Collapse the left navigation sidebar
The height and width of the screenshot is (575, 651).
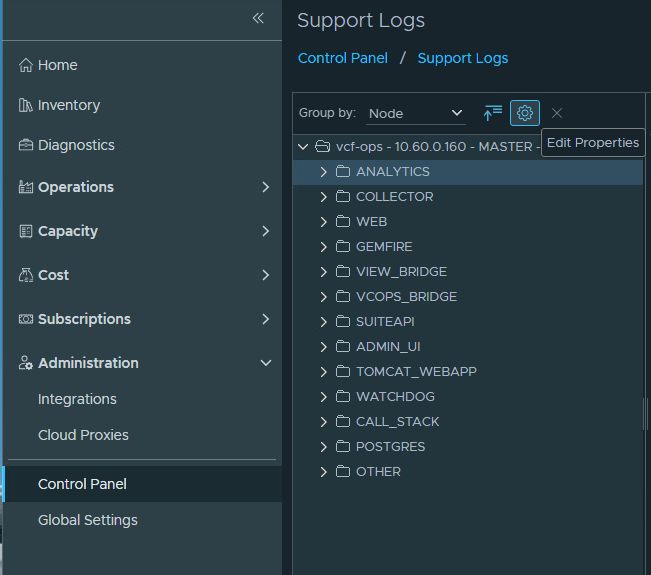pos(258,18)
